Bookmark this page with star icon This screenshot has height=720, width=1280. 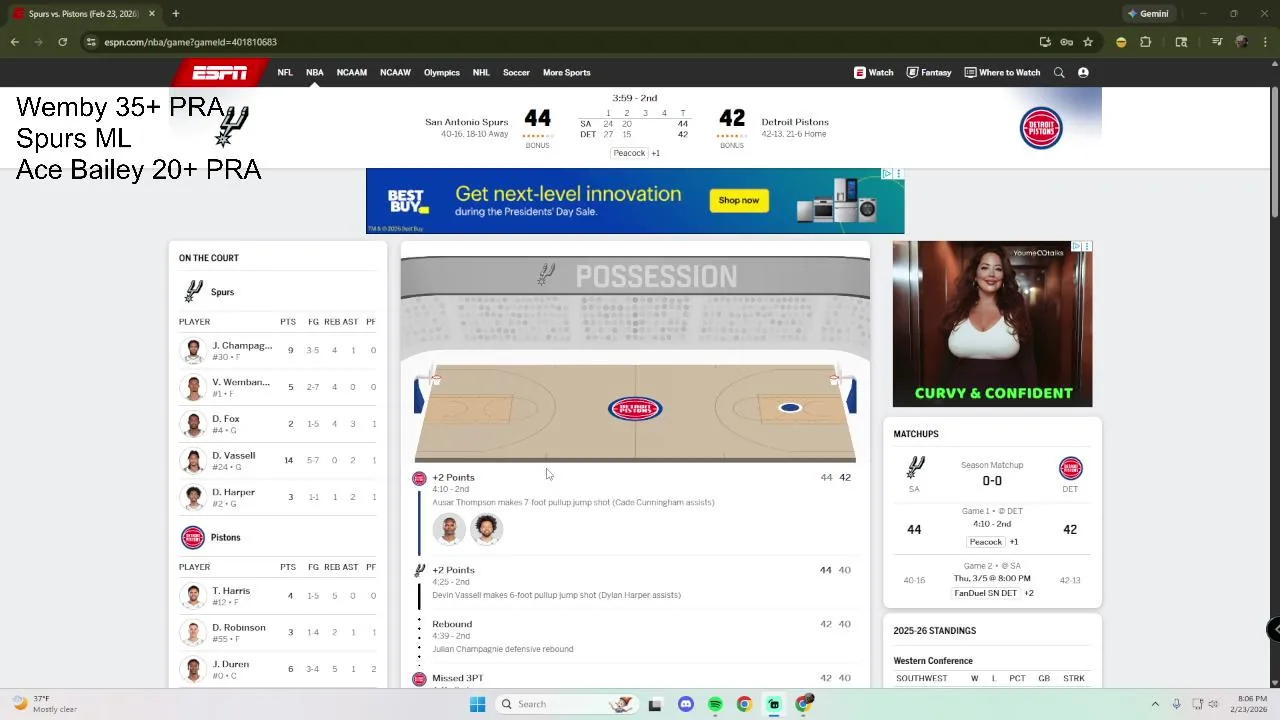coord(1088,42)
